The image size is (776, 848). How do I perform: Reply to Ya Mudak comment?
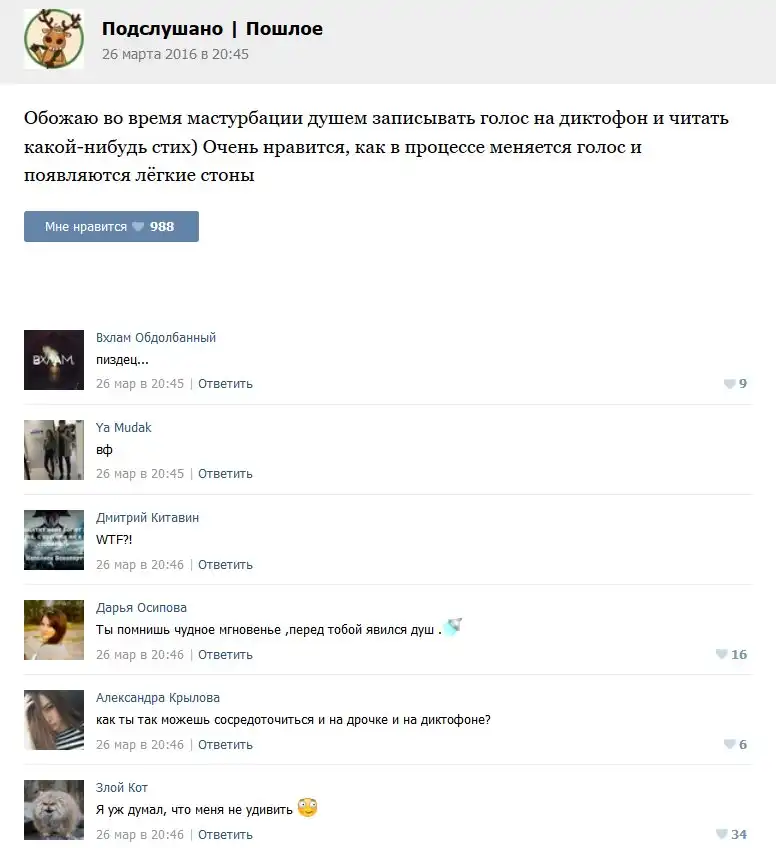coord(225,474)
